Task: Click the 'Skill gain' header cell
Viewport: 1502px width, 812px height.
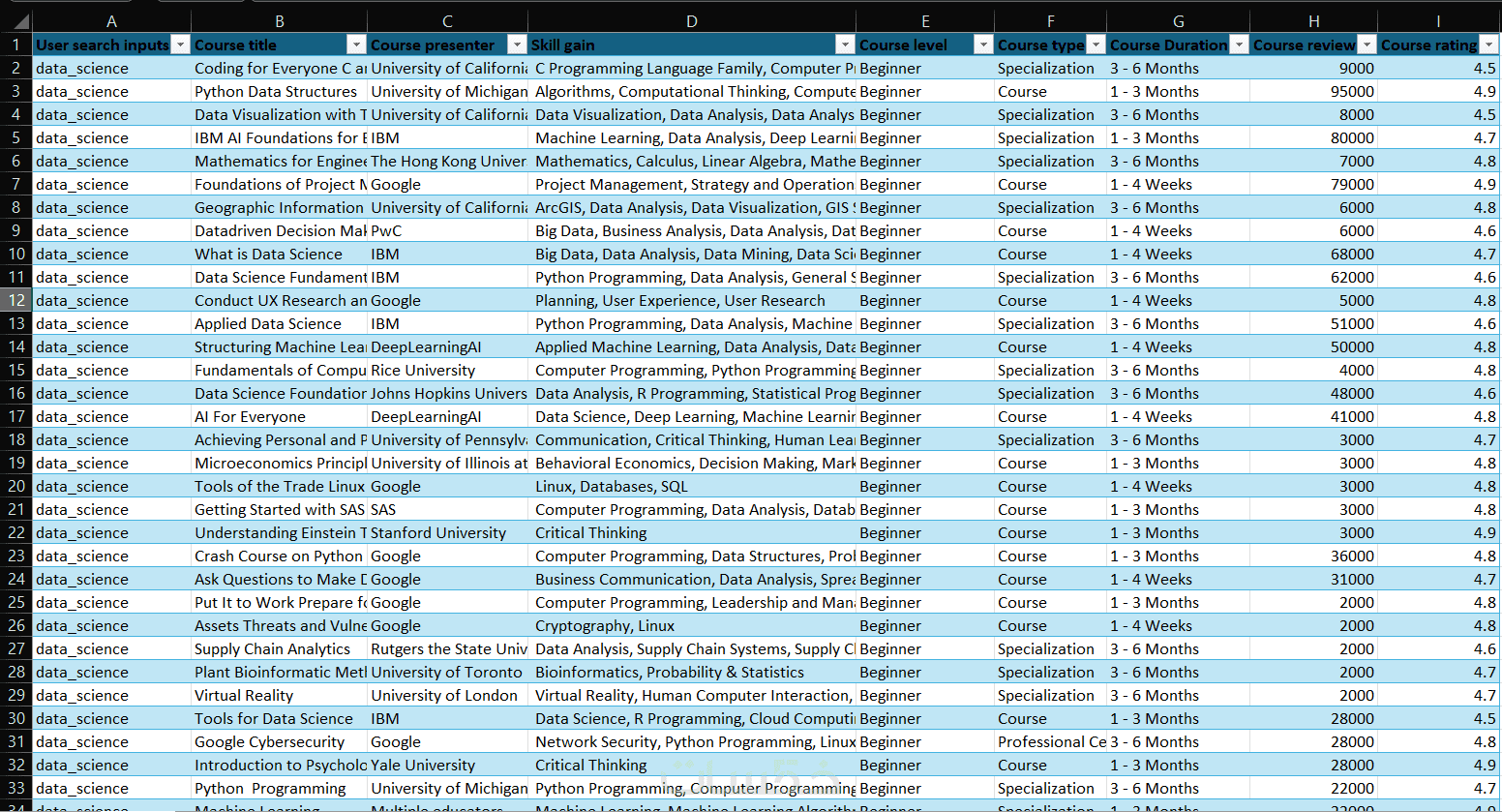Action: point(691,45)
